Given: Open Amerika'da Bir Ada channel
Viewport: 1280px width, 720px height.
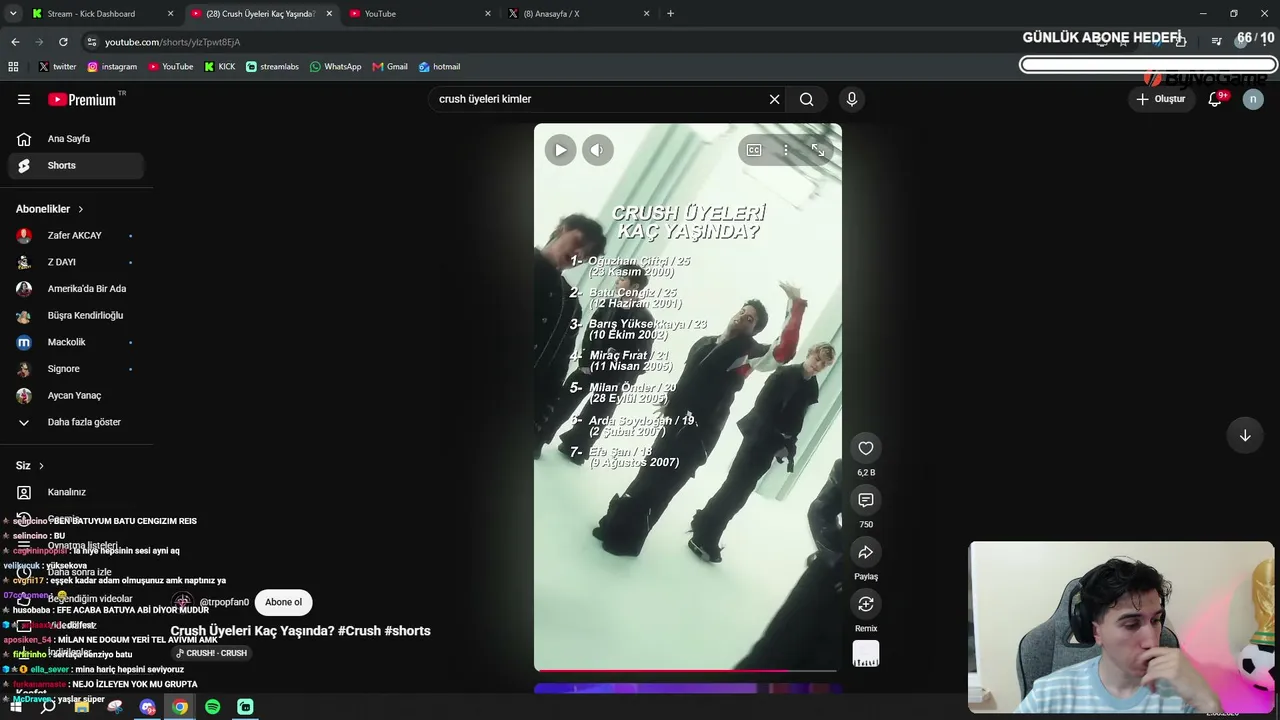Looking at the screenshot, I should click(76, 289).
